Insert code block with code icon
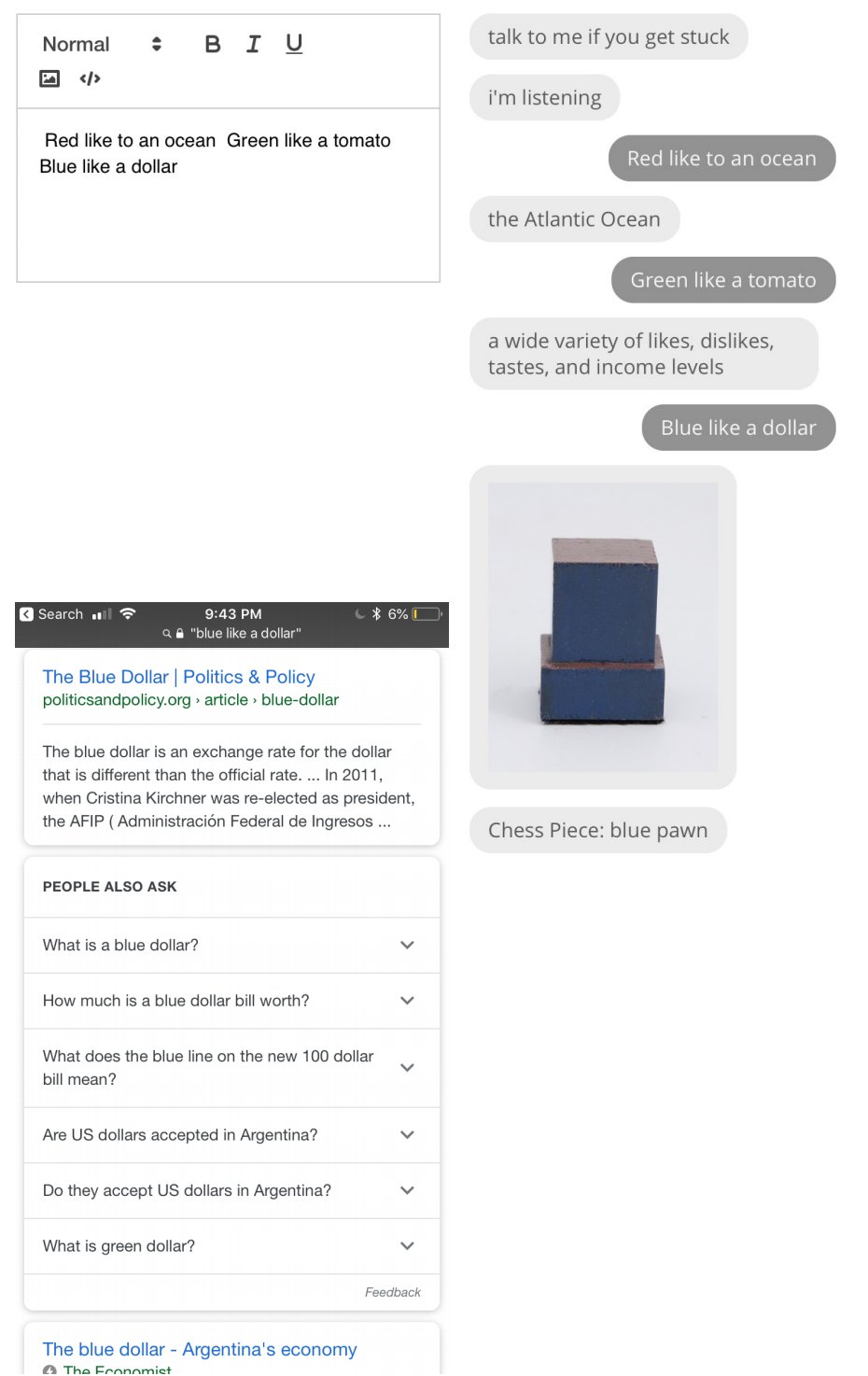The width and height of the screenshot is (868, 1376). coord(90,78)
